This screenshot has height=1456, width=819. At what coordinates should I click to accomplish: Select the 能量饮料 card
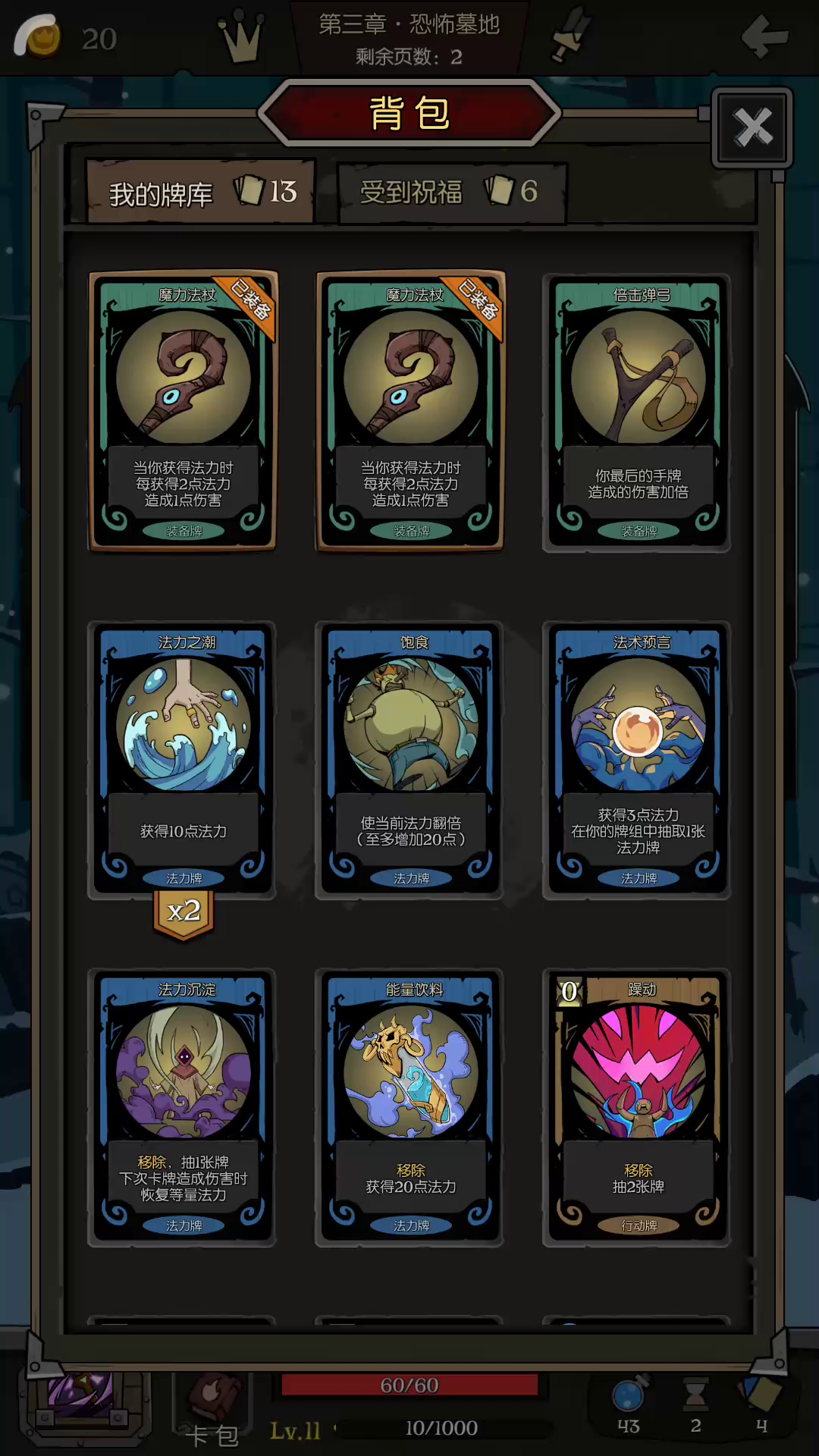pos(409,1107)
